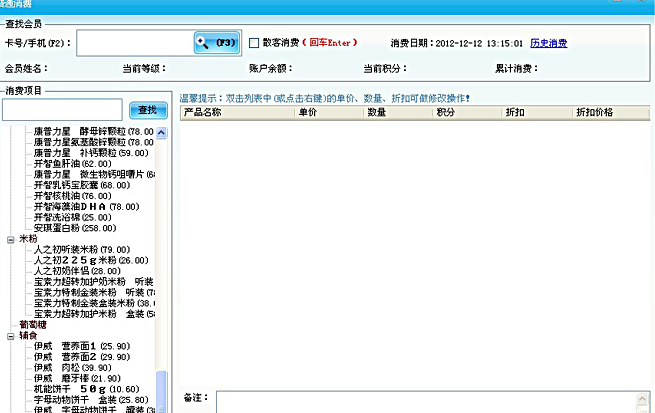Collapse the 辅食 tree category
Viewport: 655px width, 413px height.
pyautogui.click(x=11, y=336)
